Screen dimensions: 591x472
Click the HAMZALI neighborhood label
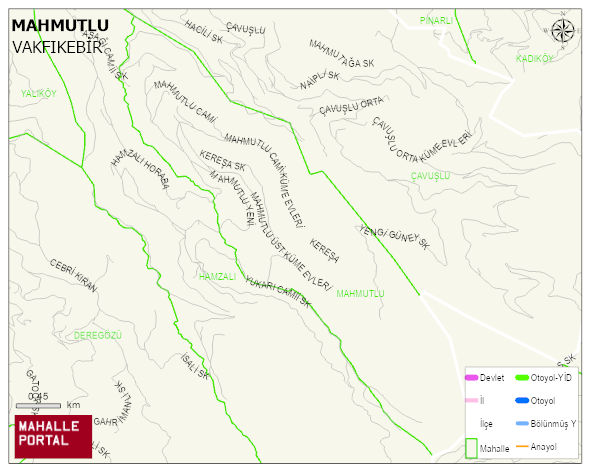(217, 277)
